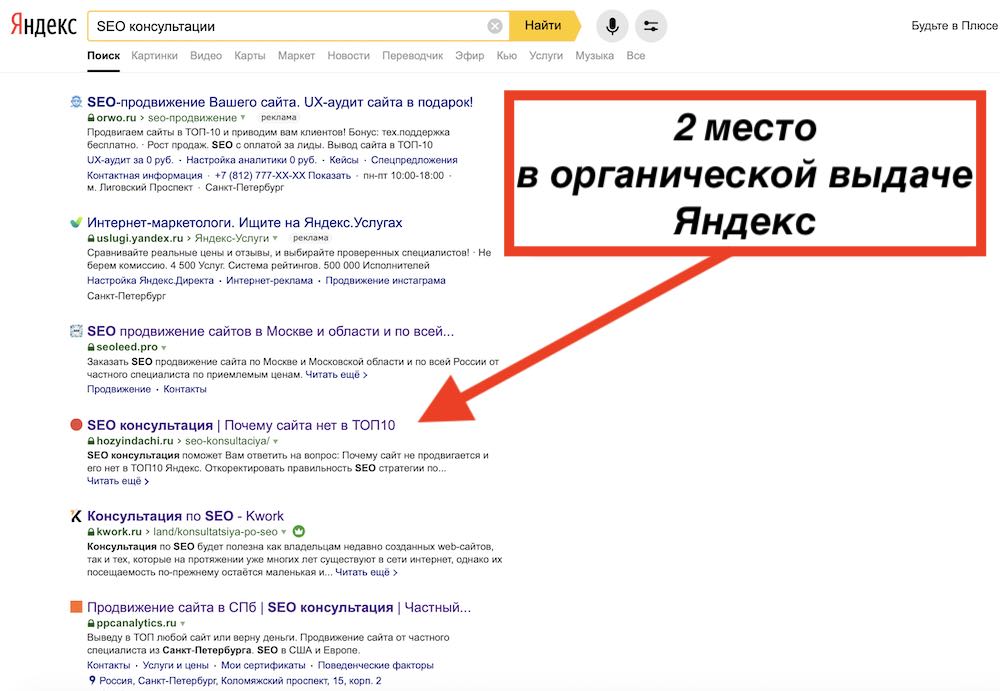Expand the seoleed.pro URL dropdown arrow

pyautogui.click(x=164, y=348)
